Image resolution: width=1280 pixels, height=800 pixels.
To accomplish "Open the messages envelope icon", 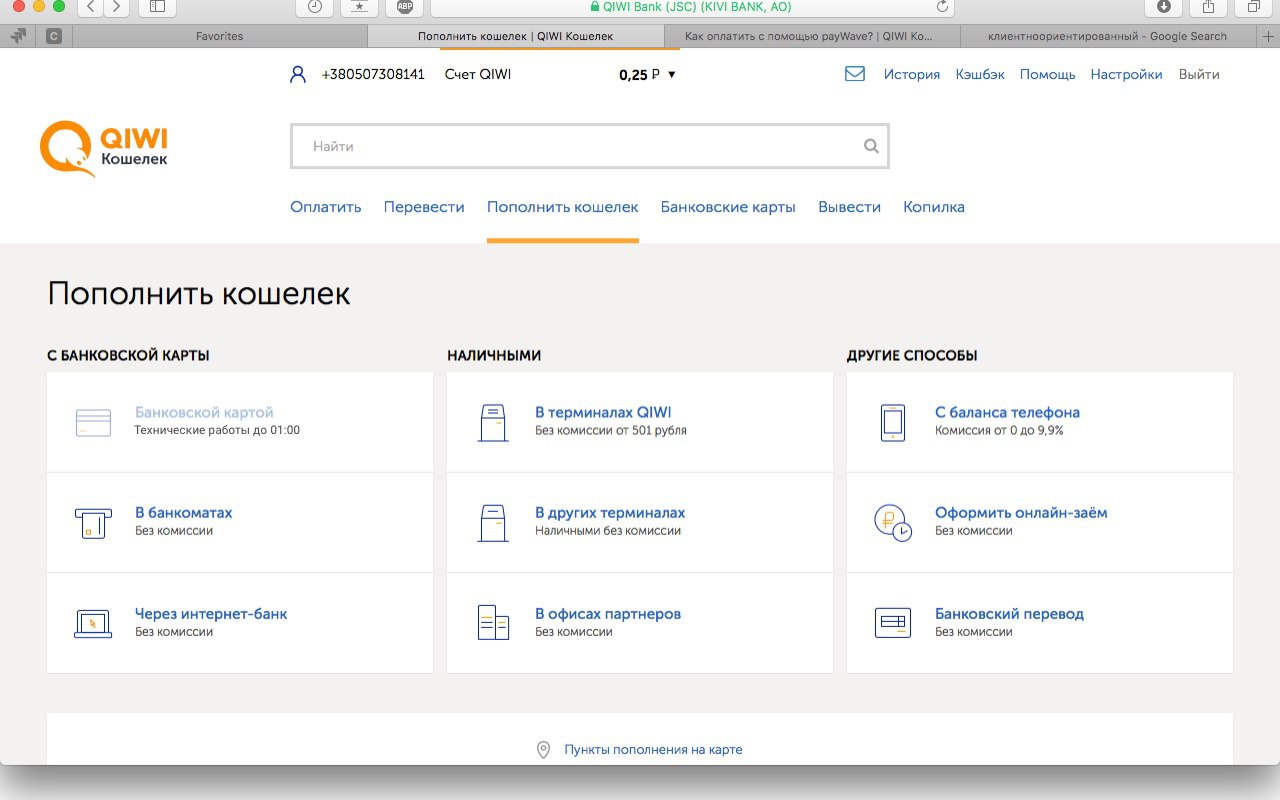I will 855,74.
